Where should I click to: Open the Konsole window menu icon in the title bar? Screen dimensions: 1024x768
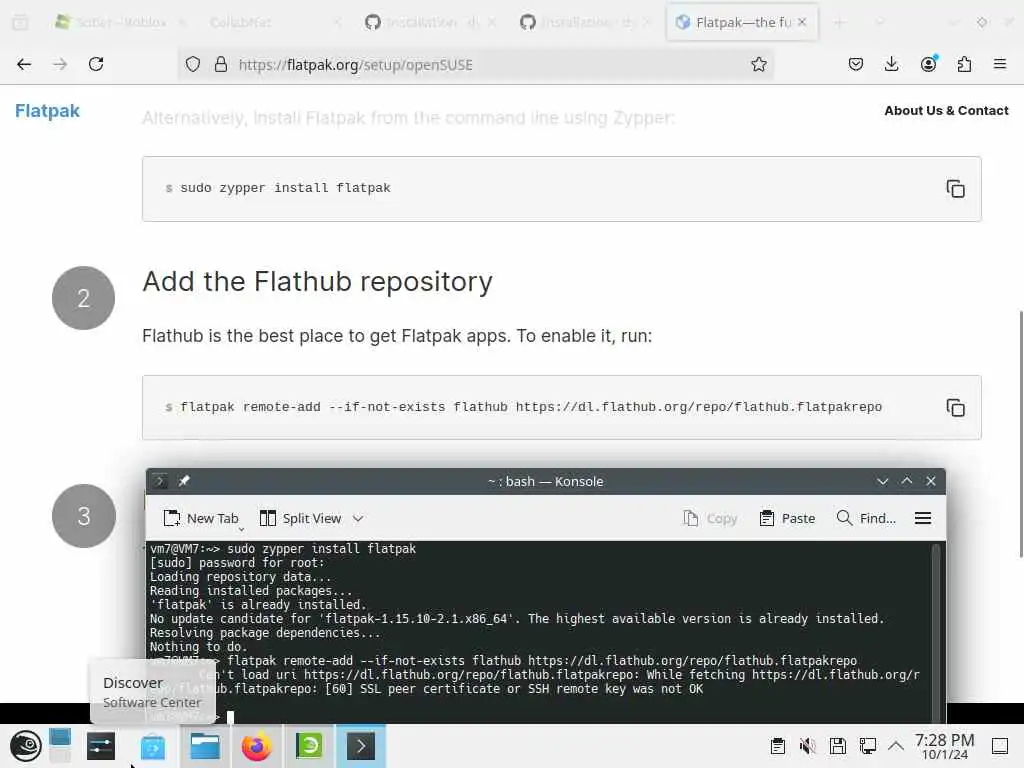click(x=160, y=481)
